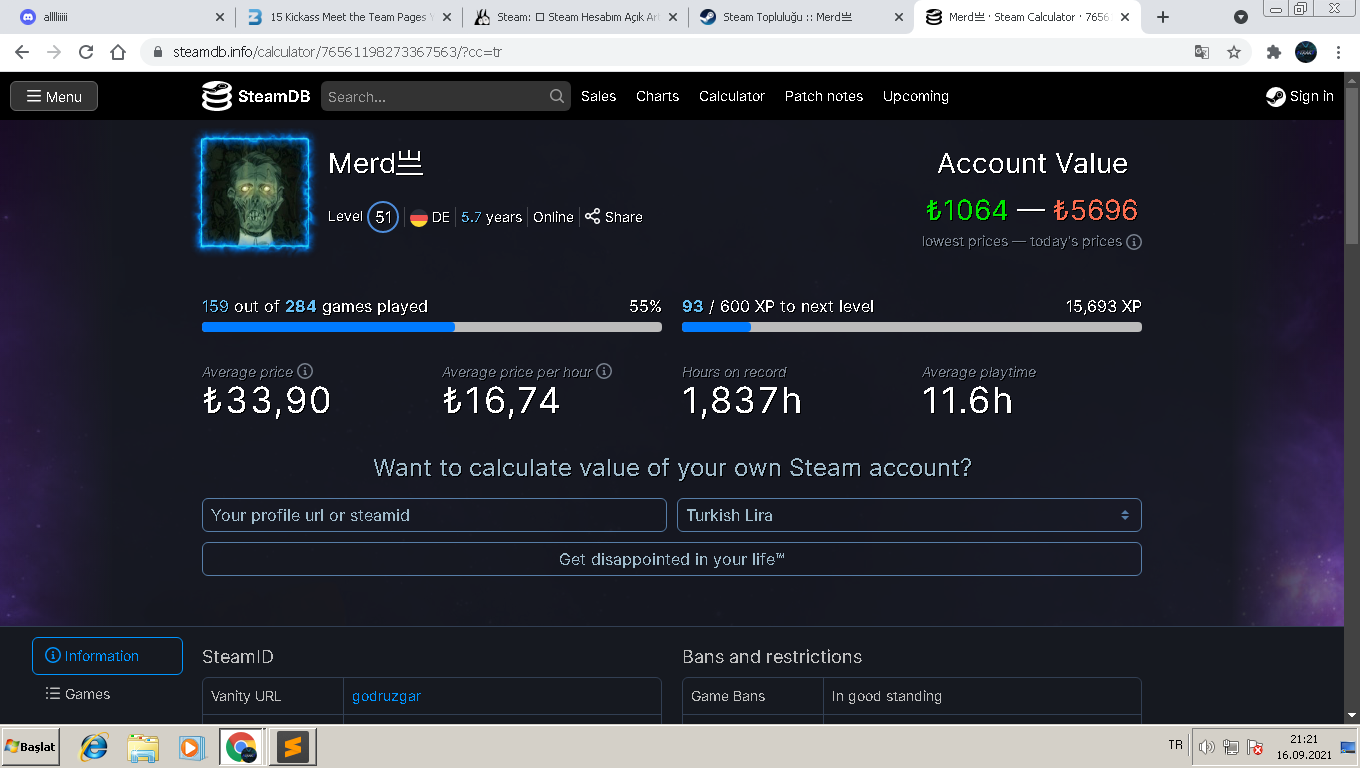The image size is (1360, 768).
Task: Click the German flag icon next to DE
Action: pos(419,217)
